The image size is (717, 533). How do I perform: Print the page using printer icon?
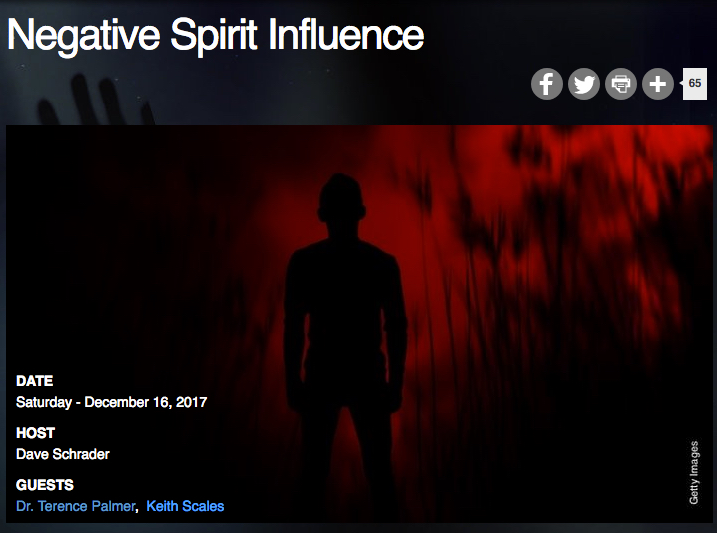coord(621,84)
